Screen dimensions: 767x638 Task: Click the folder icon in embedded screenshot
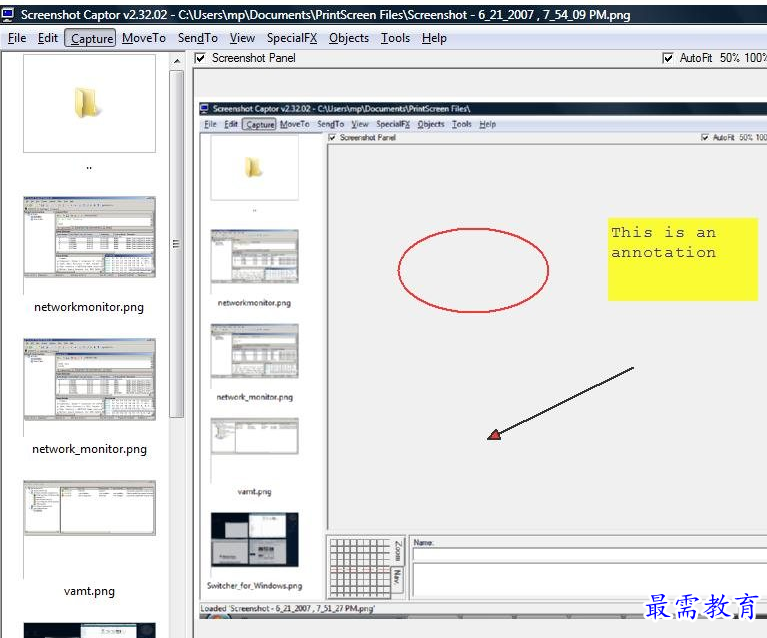click(x=253, y=168)
